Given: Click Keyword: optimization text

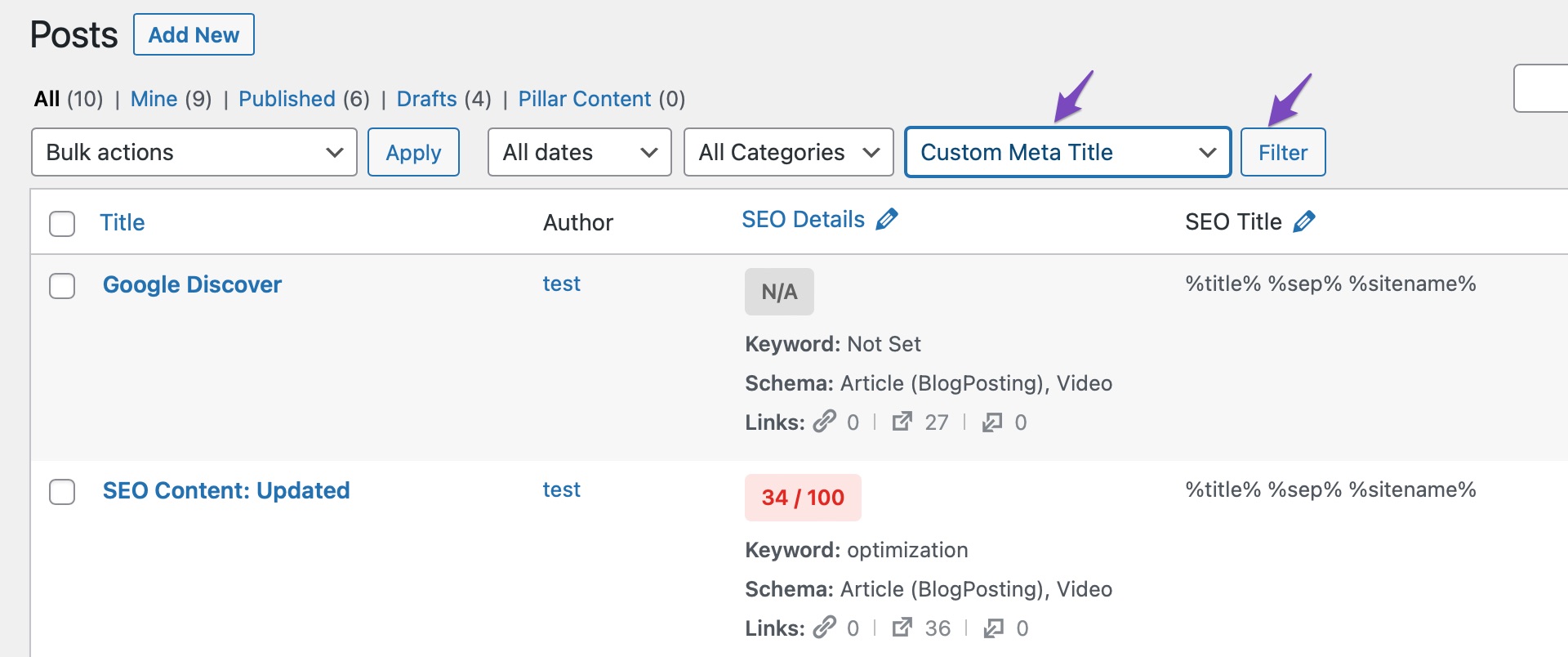Looking at the screenshot, I should (857, 550).
